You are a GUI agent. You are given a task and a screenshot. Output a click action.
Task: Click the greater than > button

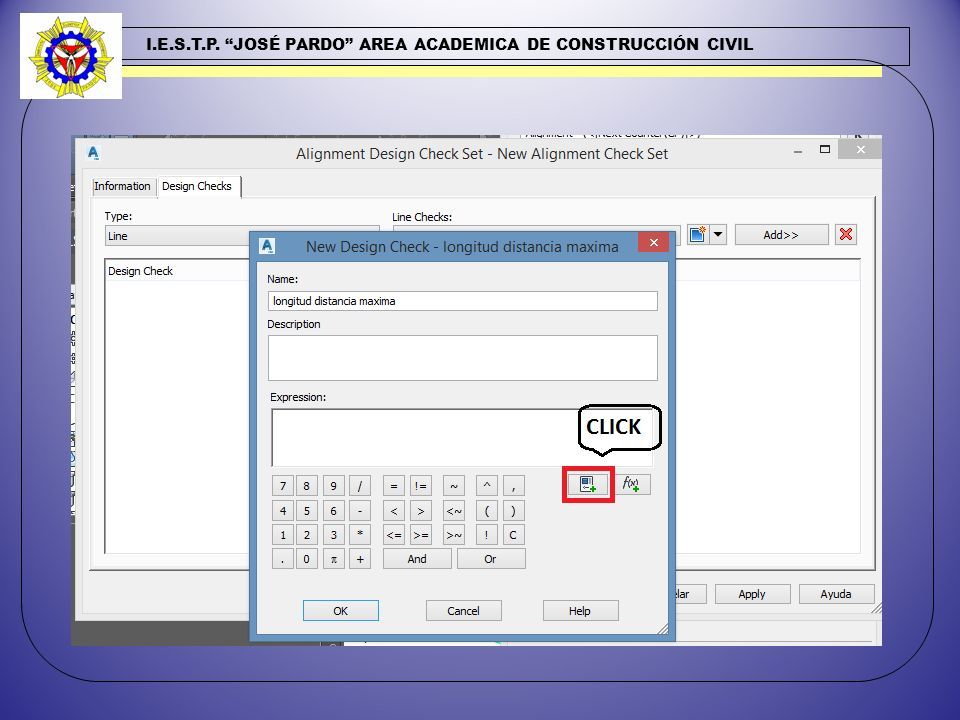pyautogui.click(x=421, y=511)
